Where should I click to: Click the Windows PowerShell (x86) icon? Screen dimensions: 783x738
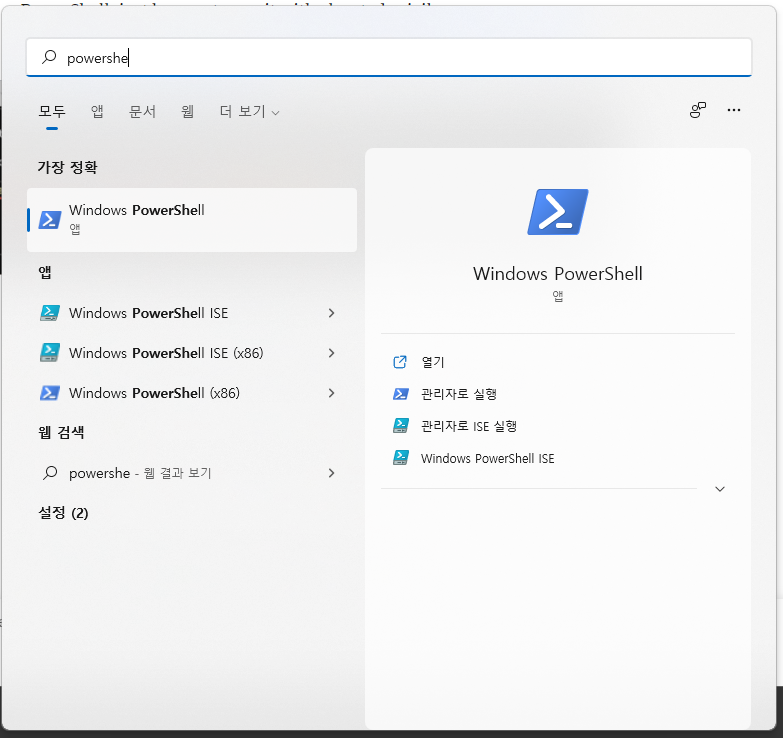(x=50, y=393)
